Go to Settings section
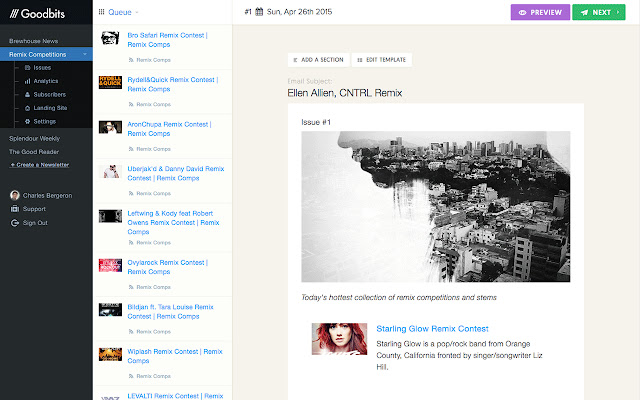640x400 pixels. tap(44, 122)
